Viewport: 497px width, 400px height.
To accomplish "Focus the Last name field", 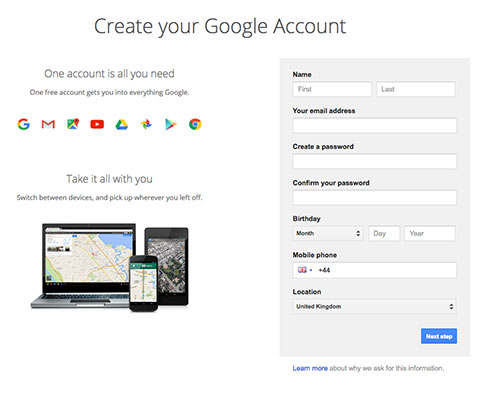I will tap(416, 89).
